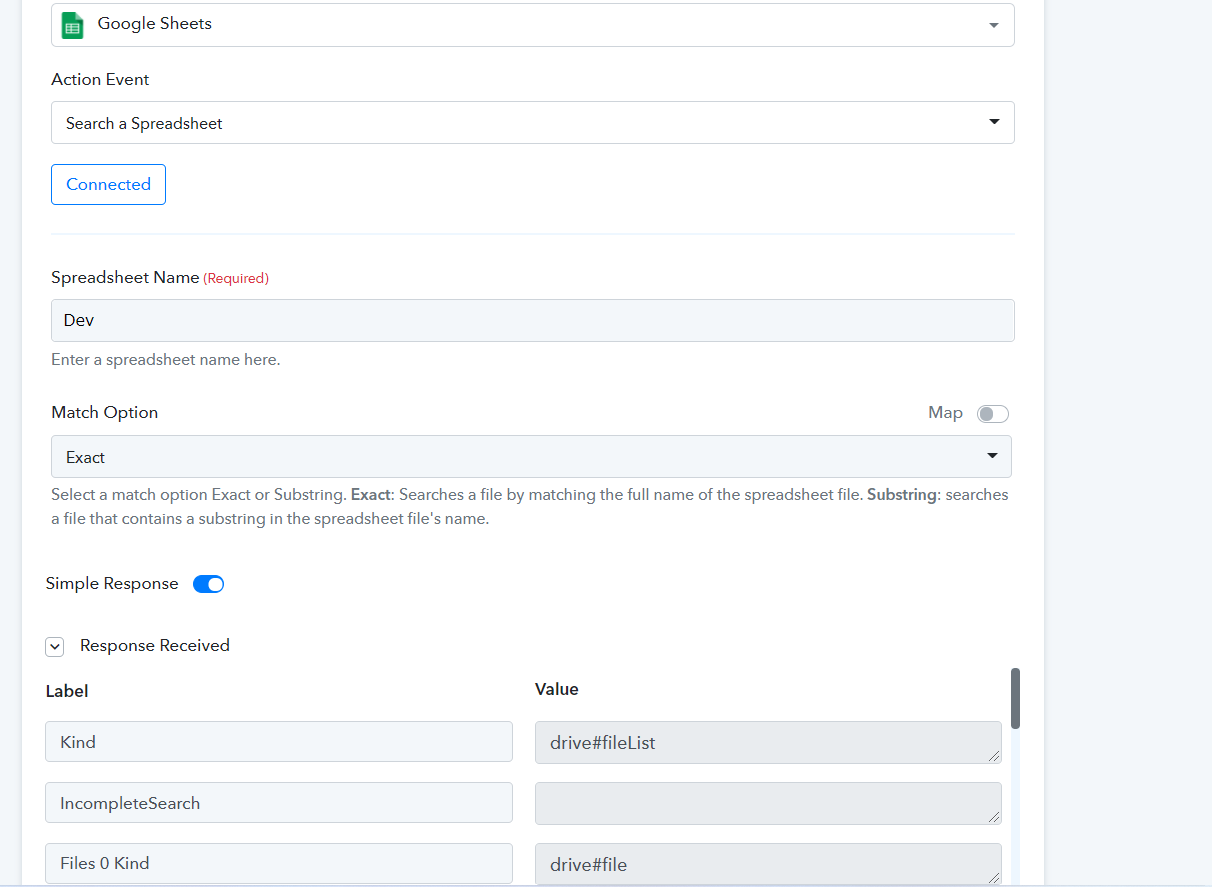1212x887 pixels.
Task: Click the response list scrollbar thumb
Action: (x=1016, y=698)
